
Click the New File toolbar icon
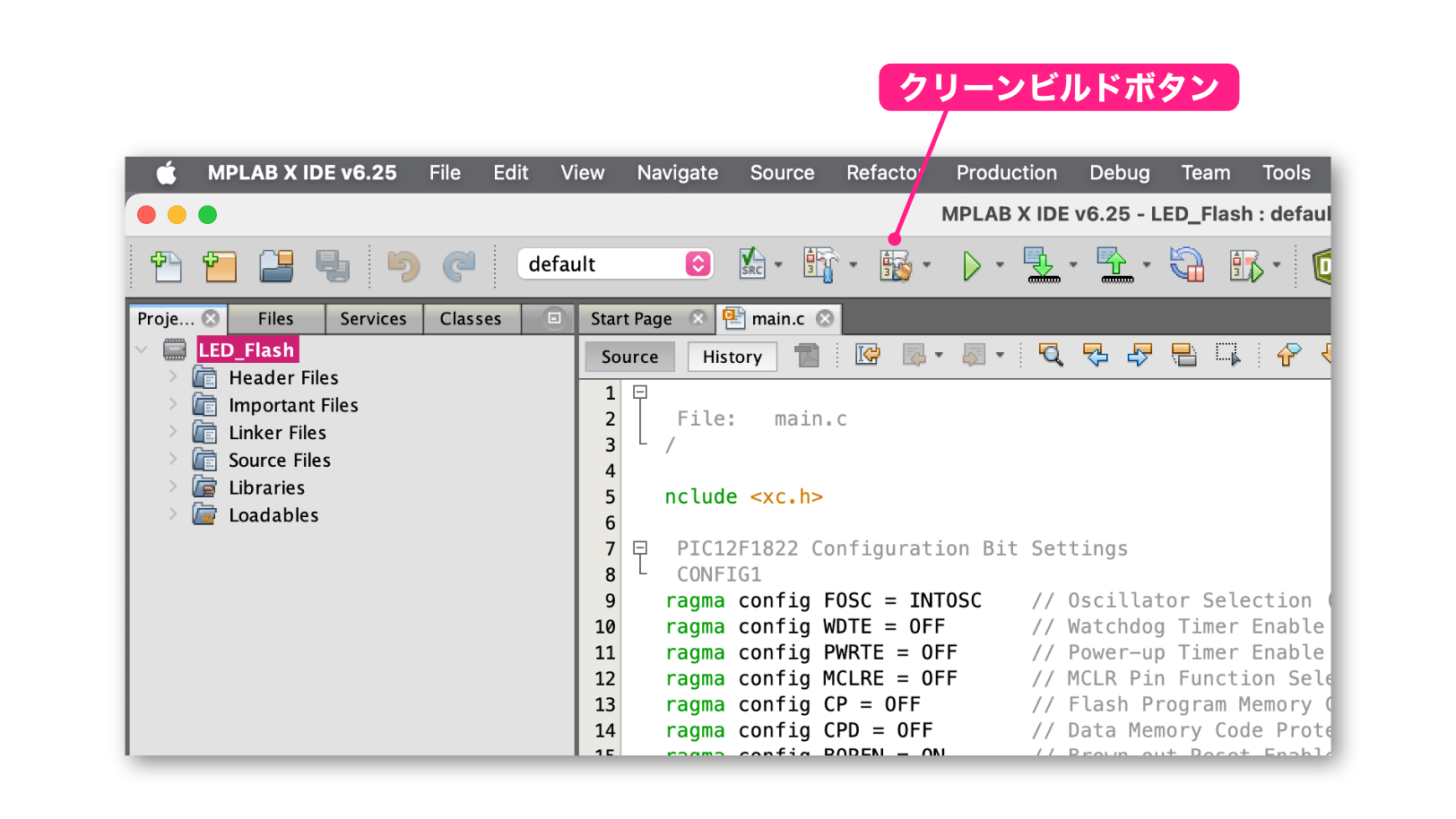point(166,265)
